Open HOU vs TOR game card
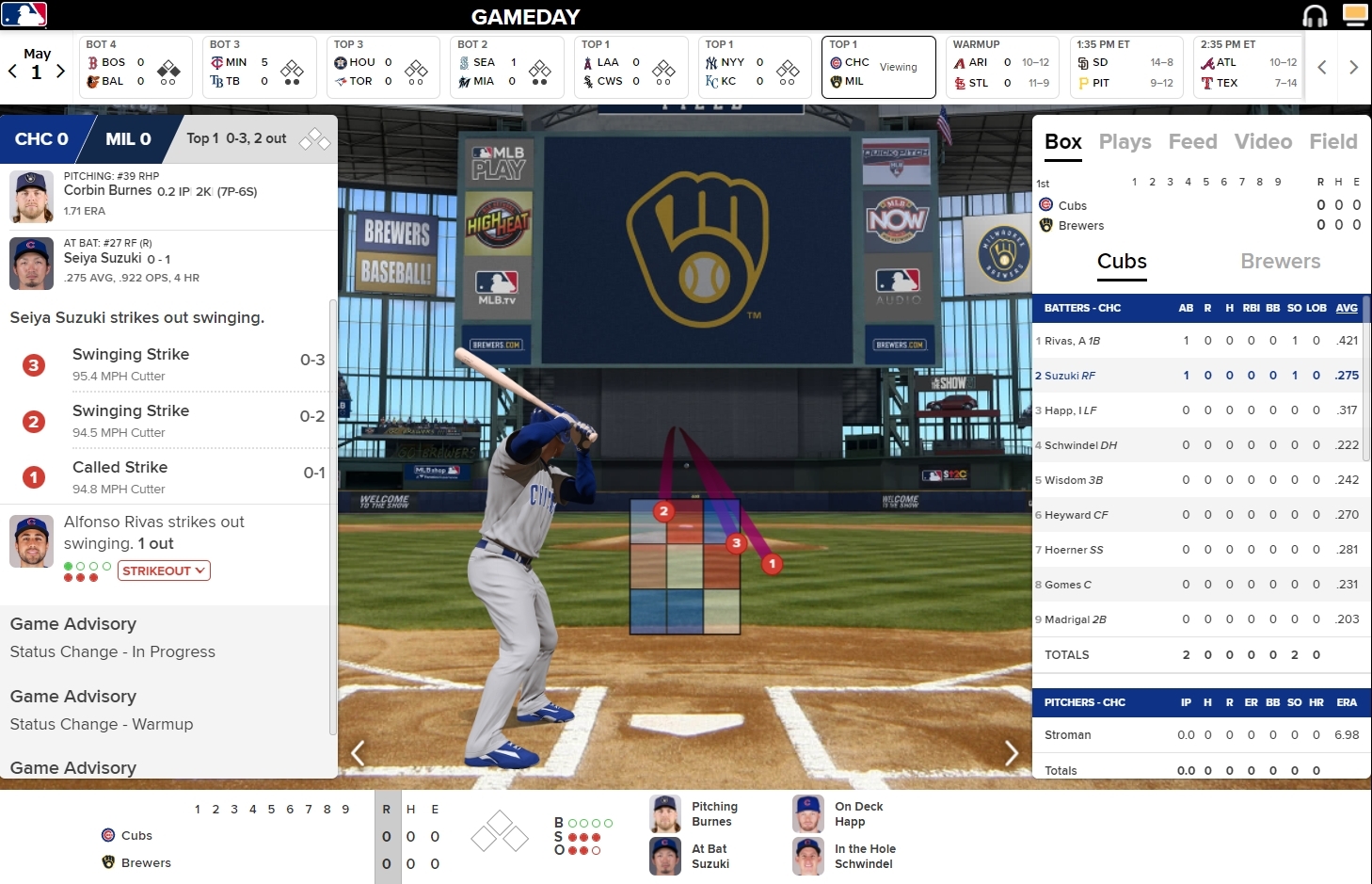Viewport: 1372px width, 884px height. pyautogui.click(x=381, y=67)
